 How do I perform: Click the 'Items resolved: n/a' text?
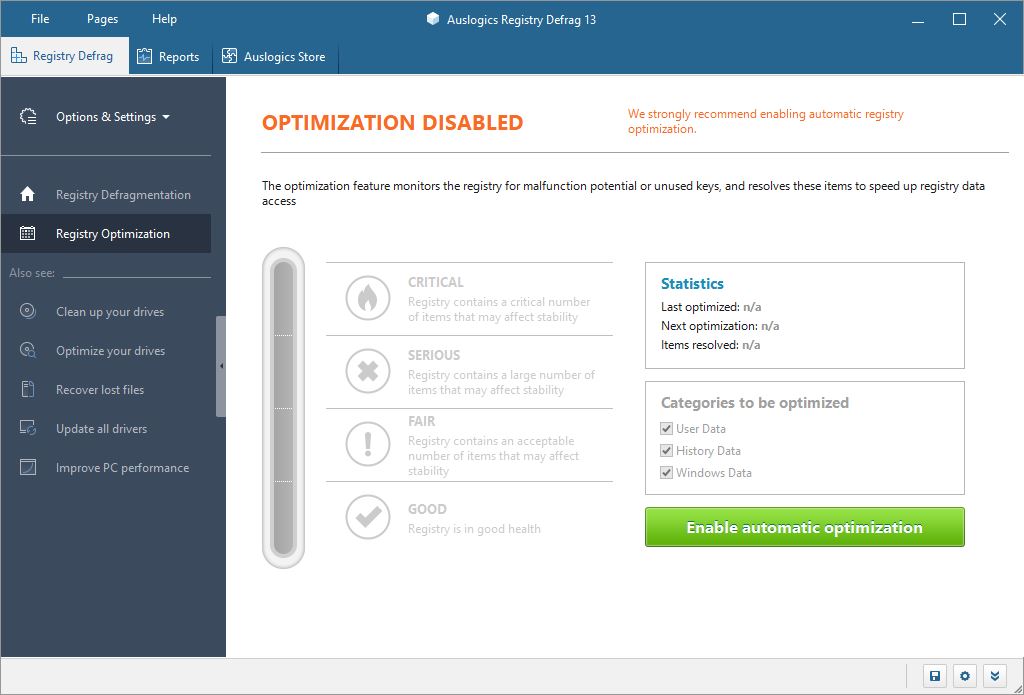click(711, 345)
